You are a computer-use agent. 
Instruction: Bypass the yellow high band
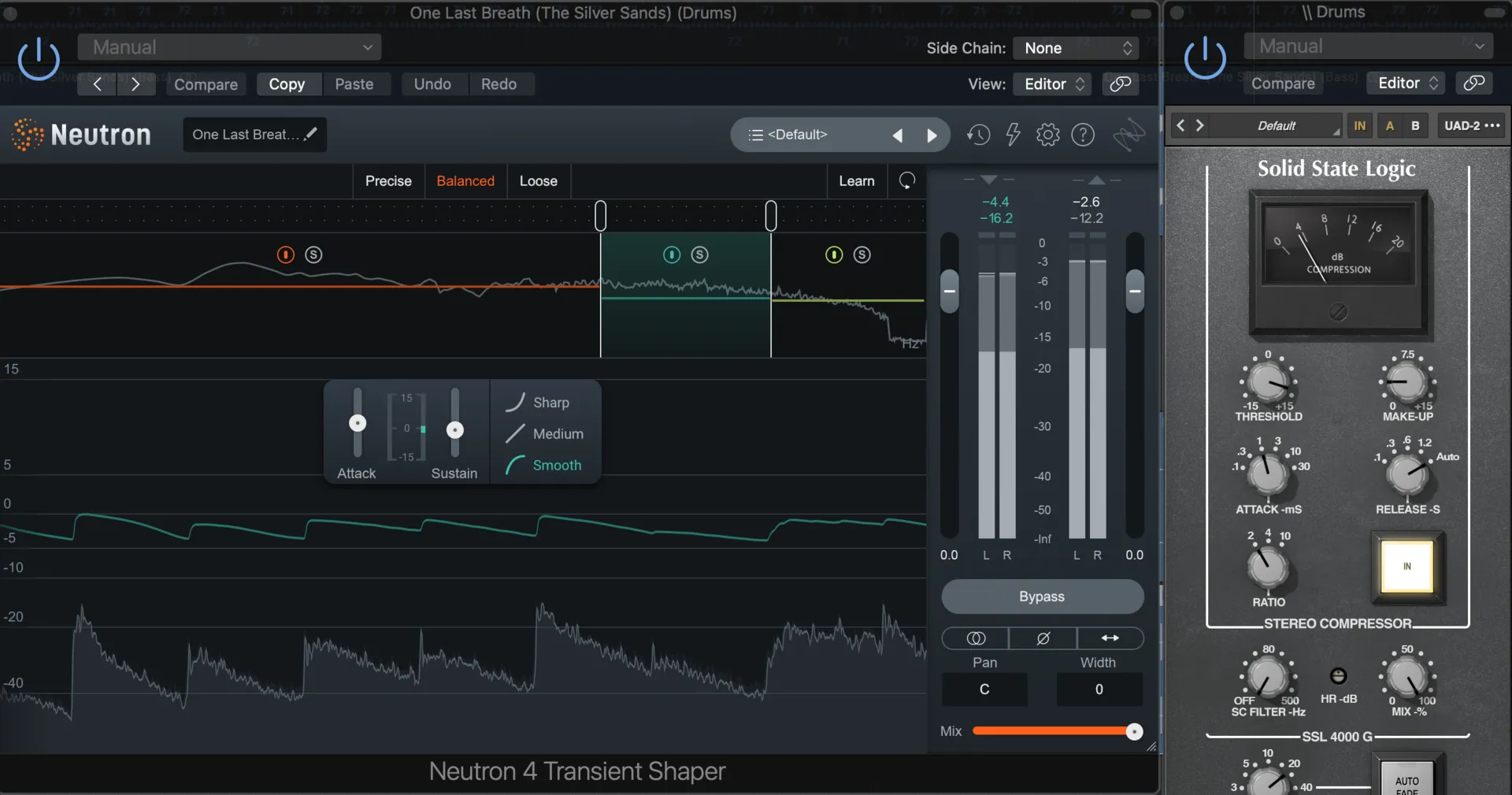click(834, 254)
